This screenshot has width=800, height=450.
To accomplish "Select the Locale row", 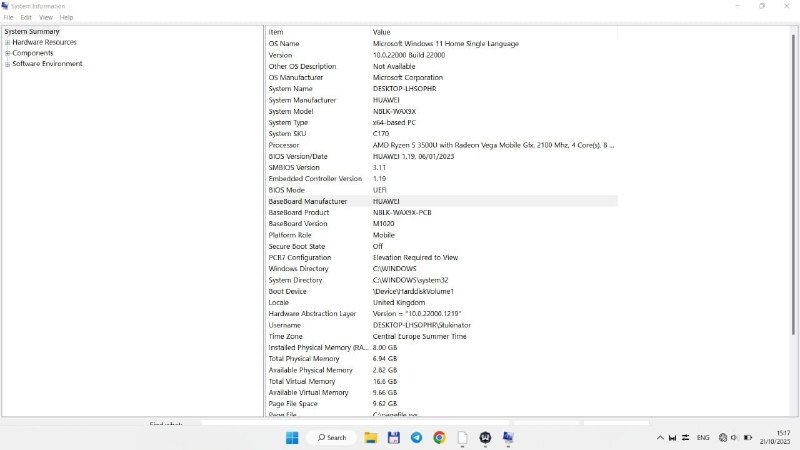I will 442,303.
